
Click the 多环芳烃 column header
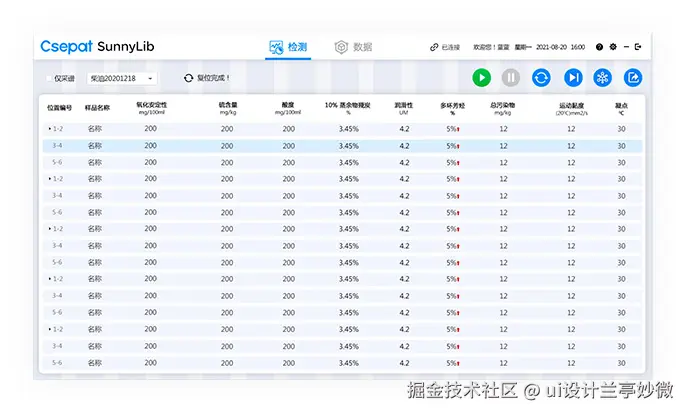(x=452, y=108)
